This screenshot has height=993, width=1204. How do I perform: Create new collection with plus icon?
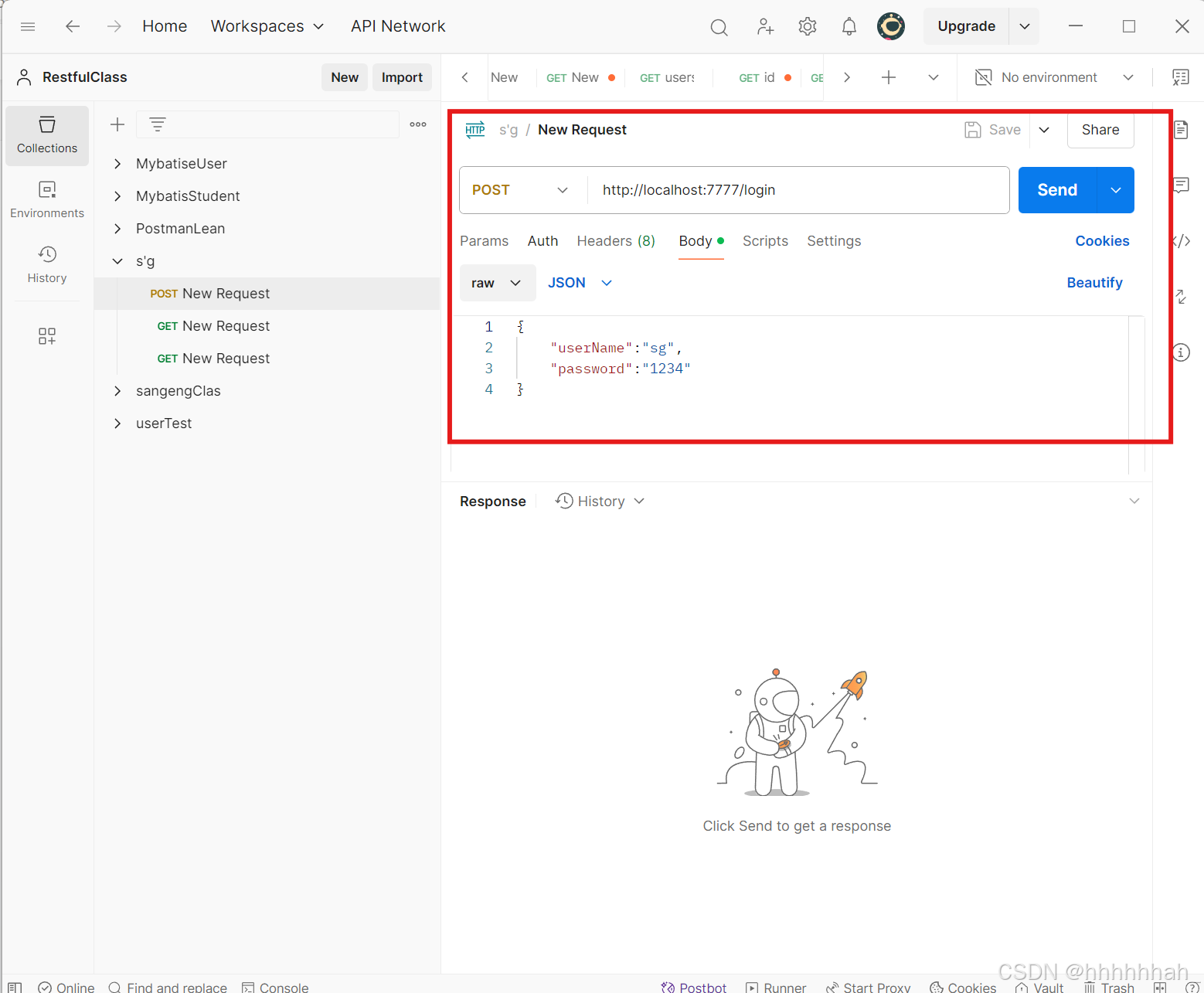point(117,124)
